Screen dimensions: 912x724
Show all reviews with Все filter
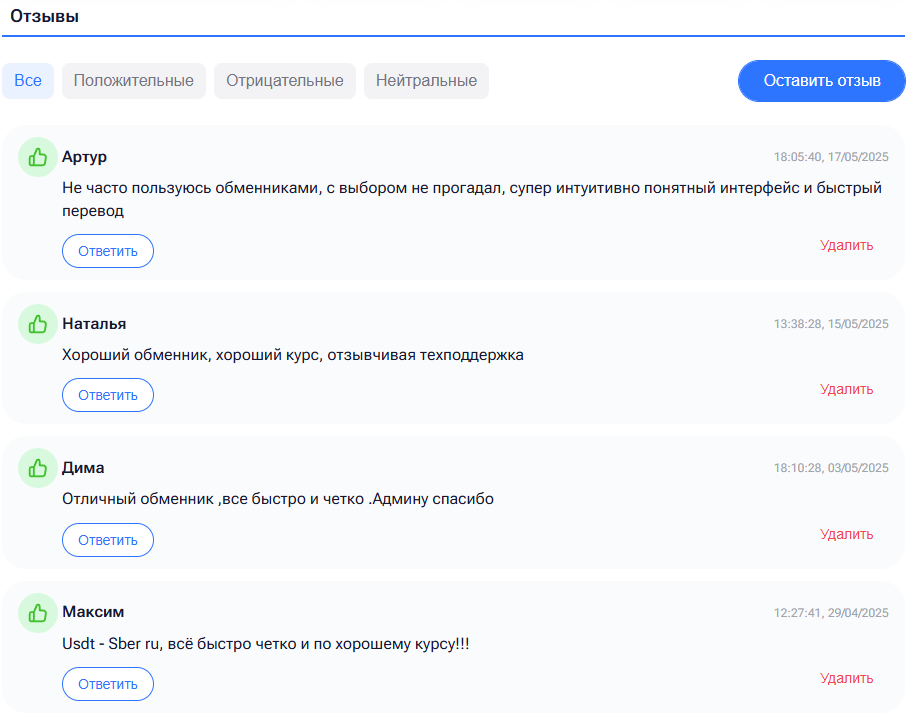(28, 81)
